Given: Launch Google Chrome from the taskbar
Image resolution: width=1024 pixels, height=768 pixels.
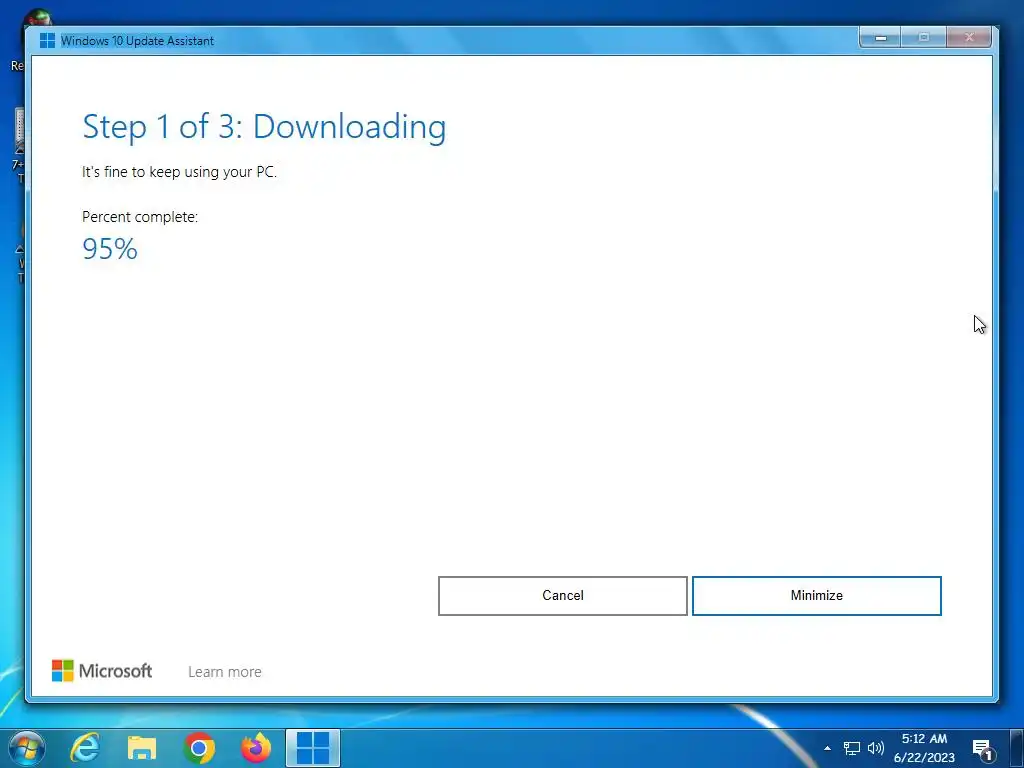Looking at the screenshot, I should pos(199,748).
